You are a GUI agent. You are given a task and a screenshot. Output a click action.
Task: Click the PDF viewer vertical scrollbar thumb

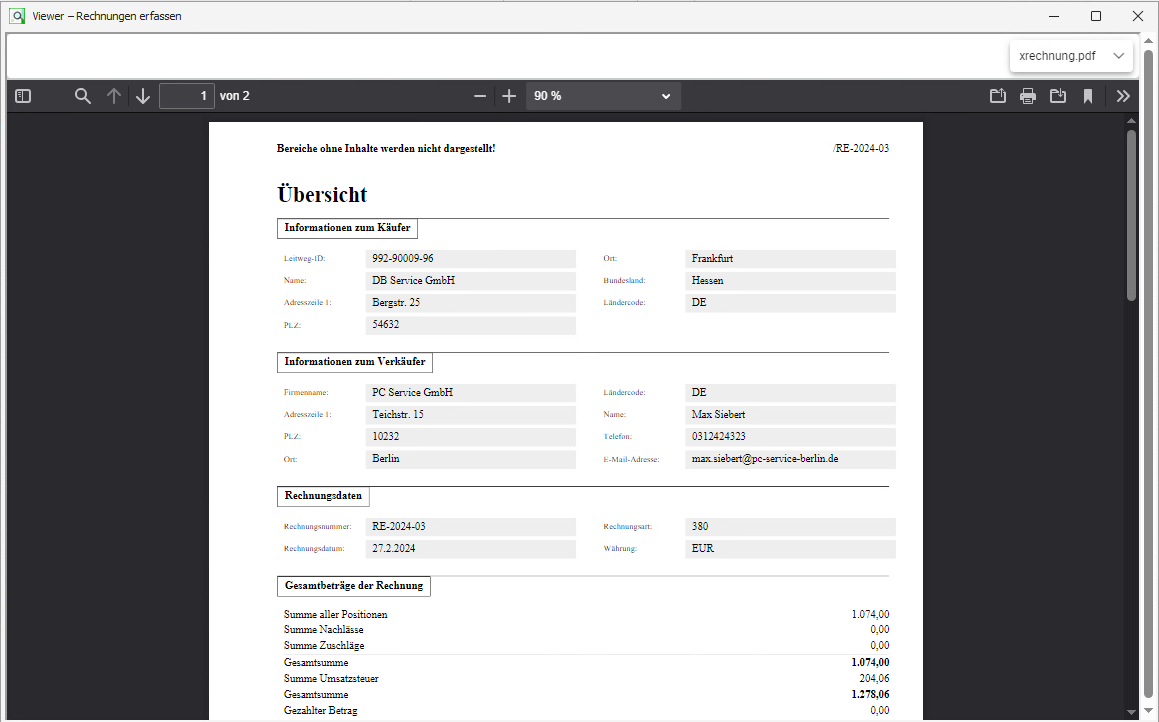pos(1131,215)
